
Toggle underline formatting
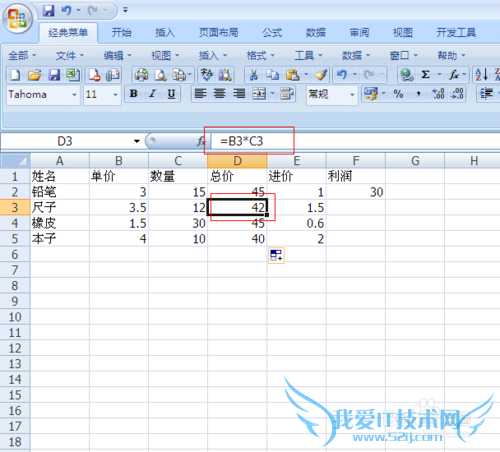click(x=171, y=94)
